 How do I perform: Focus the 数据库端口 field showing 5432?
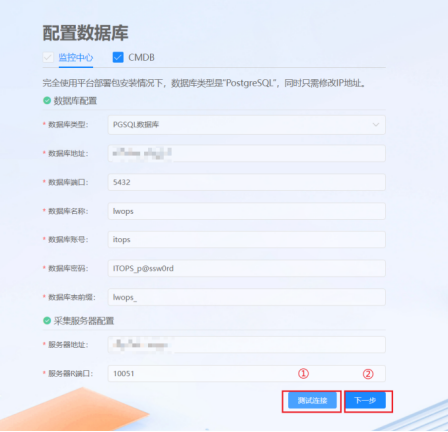247,182
